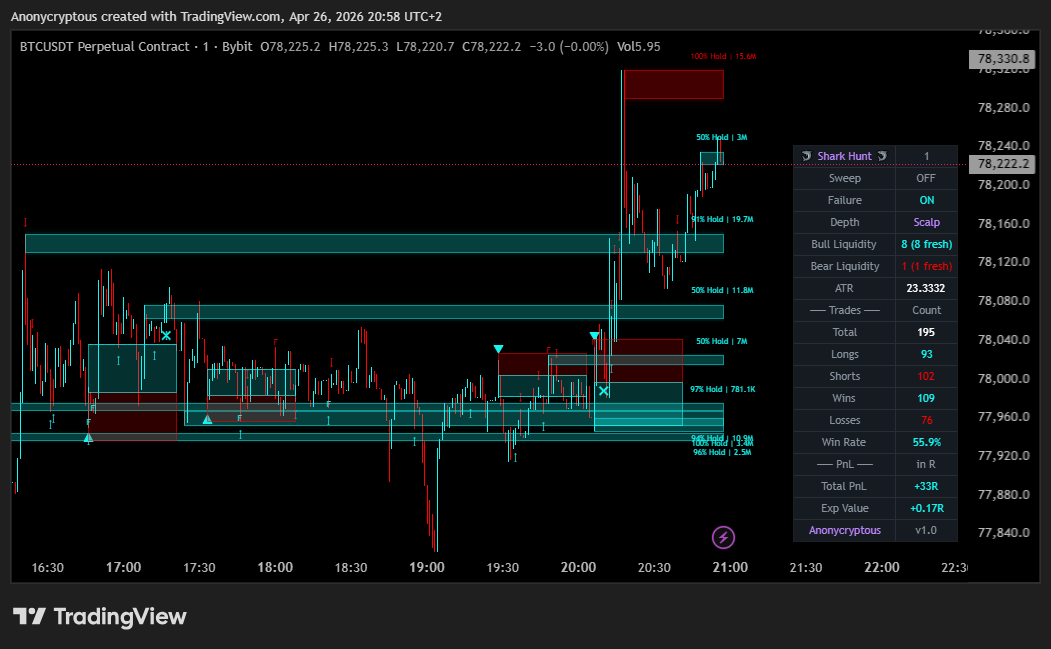The width and height of the screenshot is (1051, 649).
Task: Click the up triangle marker near 16:45
Action: [88, 438]
